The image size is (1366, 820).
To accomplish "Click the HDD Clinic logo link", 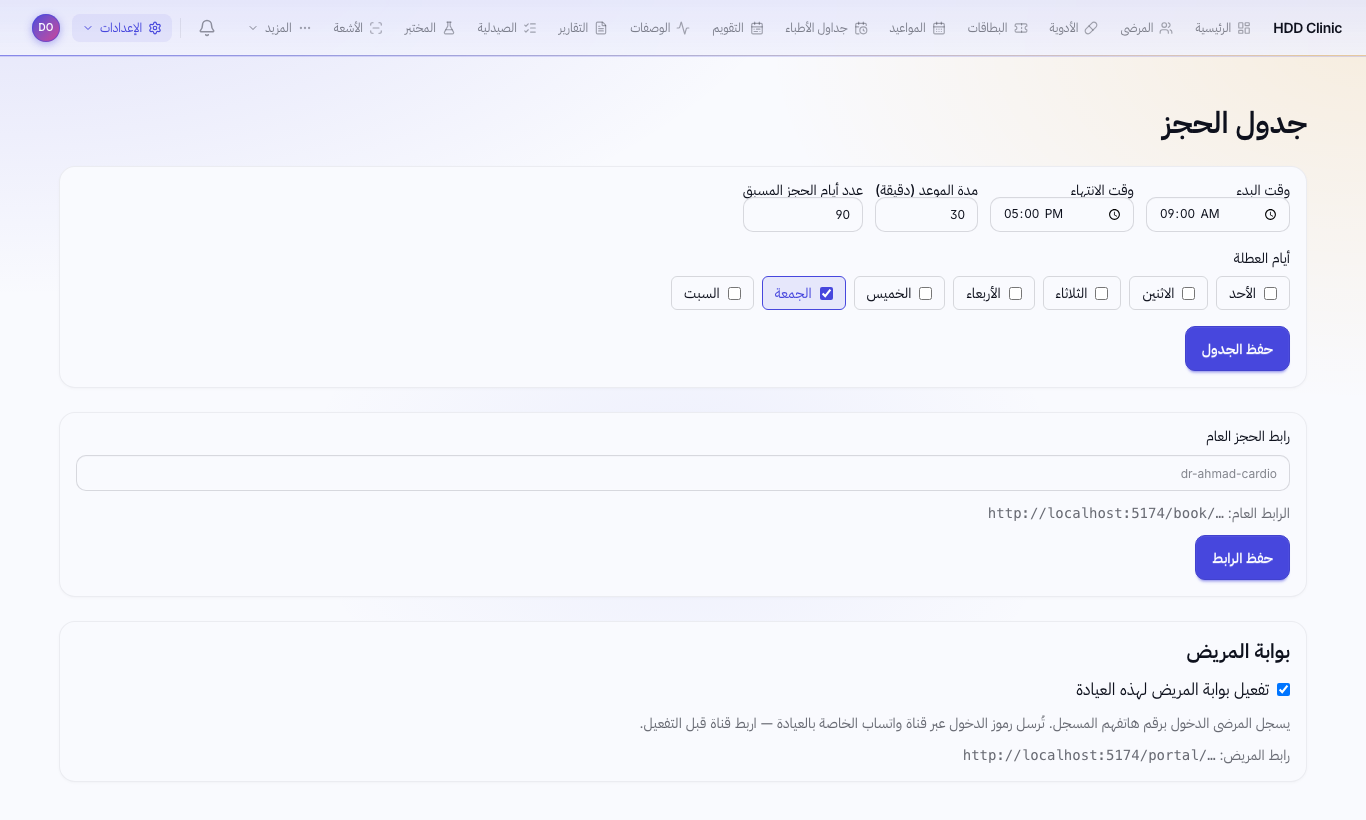I will point(1307,28).
